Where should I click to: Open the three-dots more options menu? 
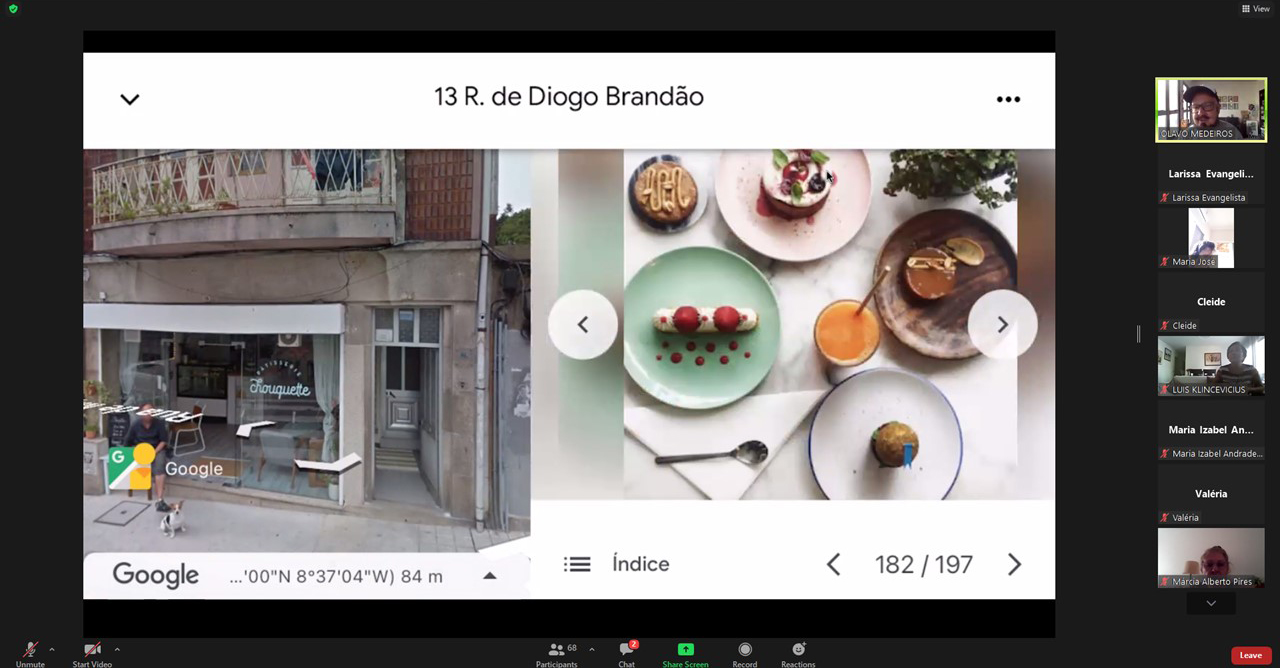(x=1008, y=99)
